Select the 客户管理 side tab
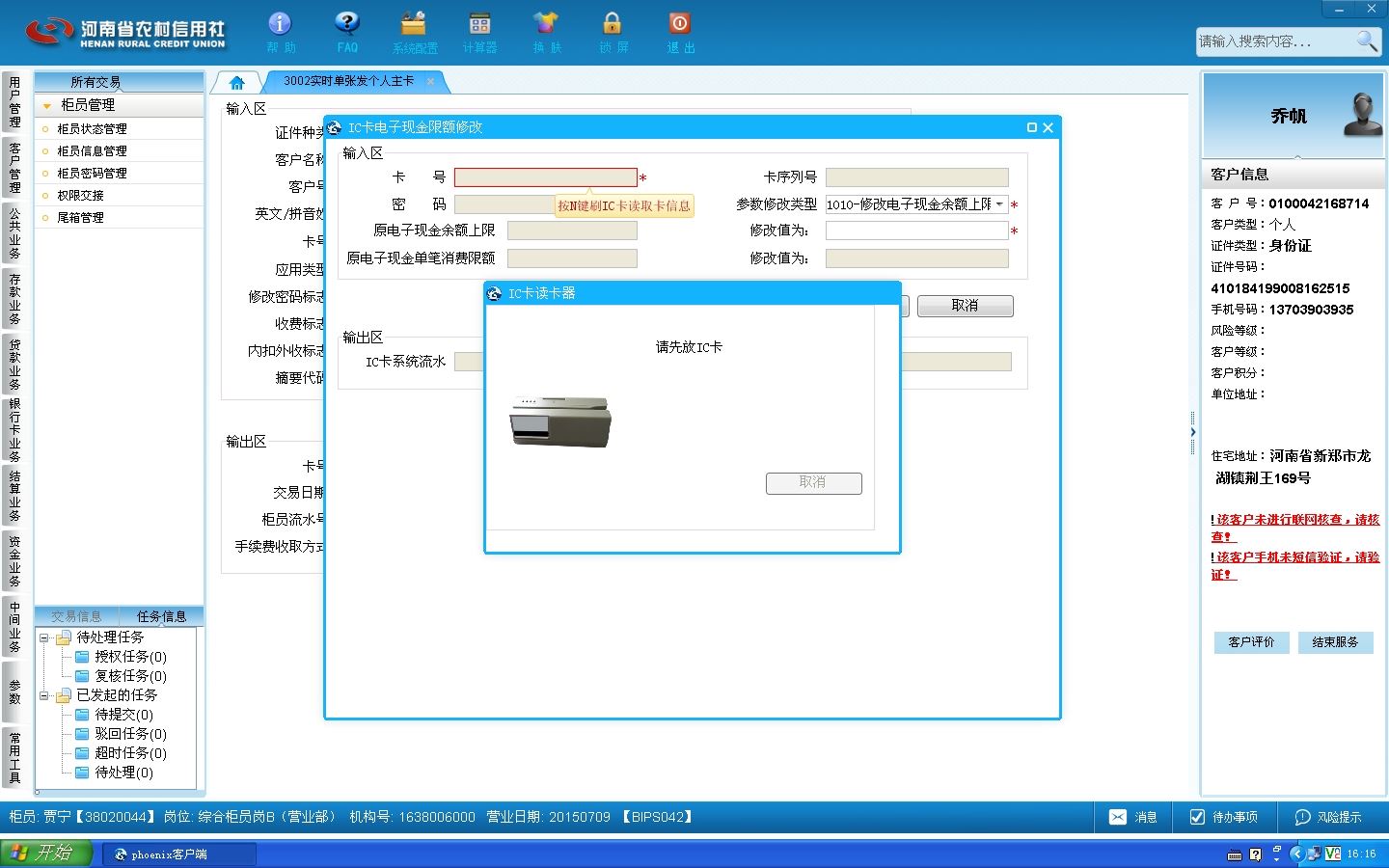 click(x=14, y=168)
